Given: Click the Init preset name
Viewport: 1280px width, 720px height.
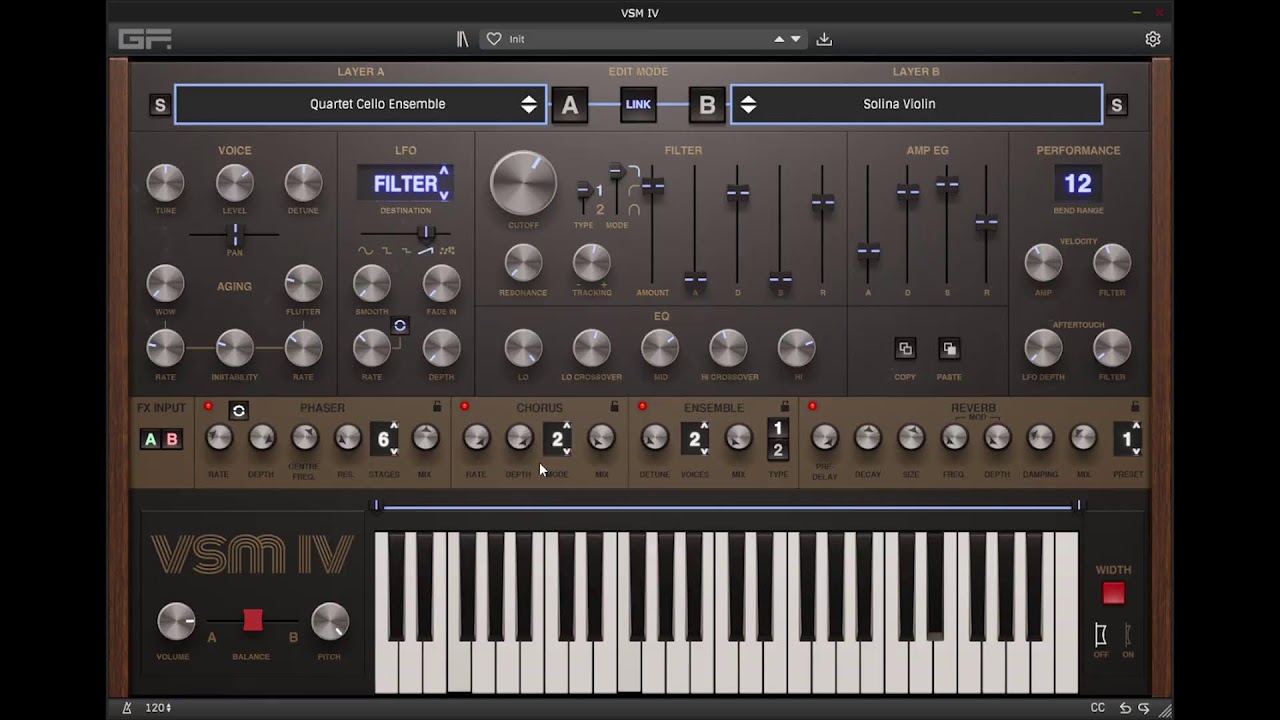Looking at the screenshot, I should [x=517, y=39].
